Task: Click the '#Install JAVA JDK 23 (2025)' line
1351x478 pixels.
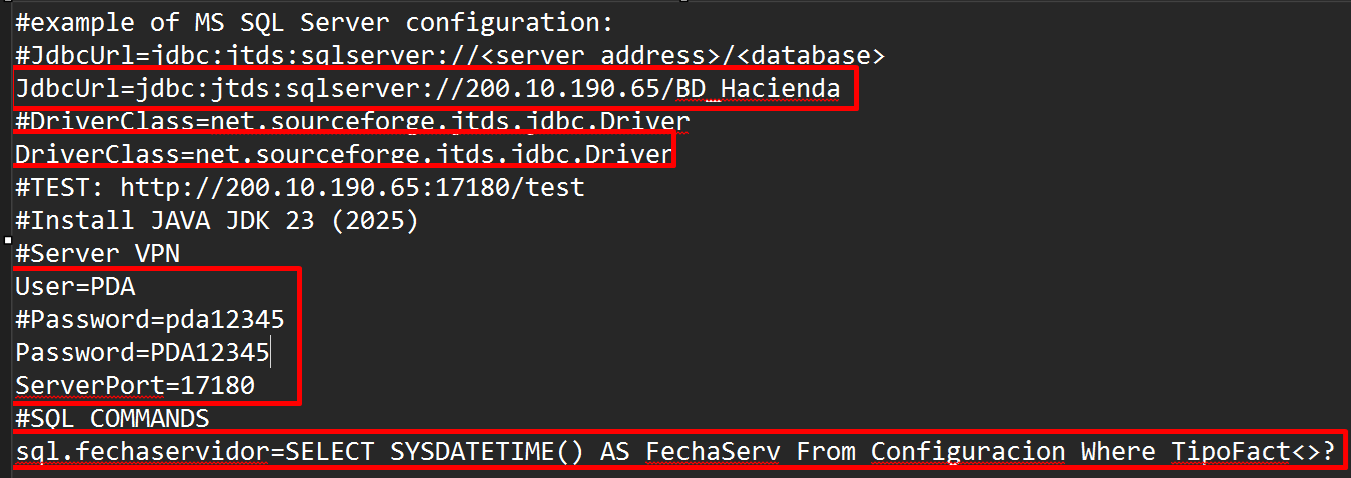Action: [x=217, y=220]
